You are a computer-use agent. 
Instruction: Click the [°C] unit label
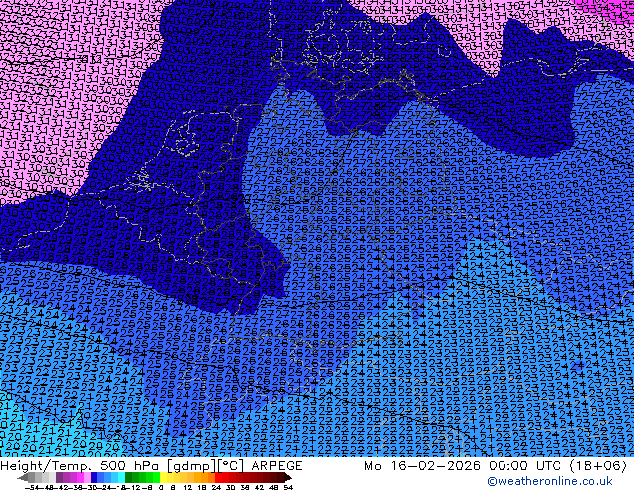(231, 466)
